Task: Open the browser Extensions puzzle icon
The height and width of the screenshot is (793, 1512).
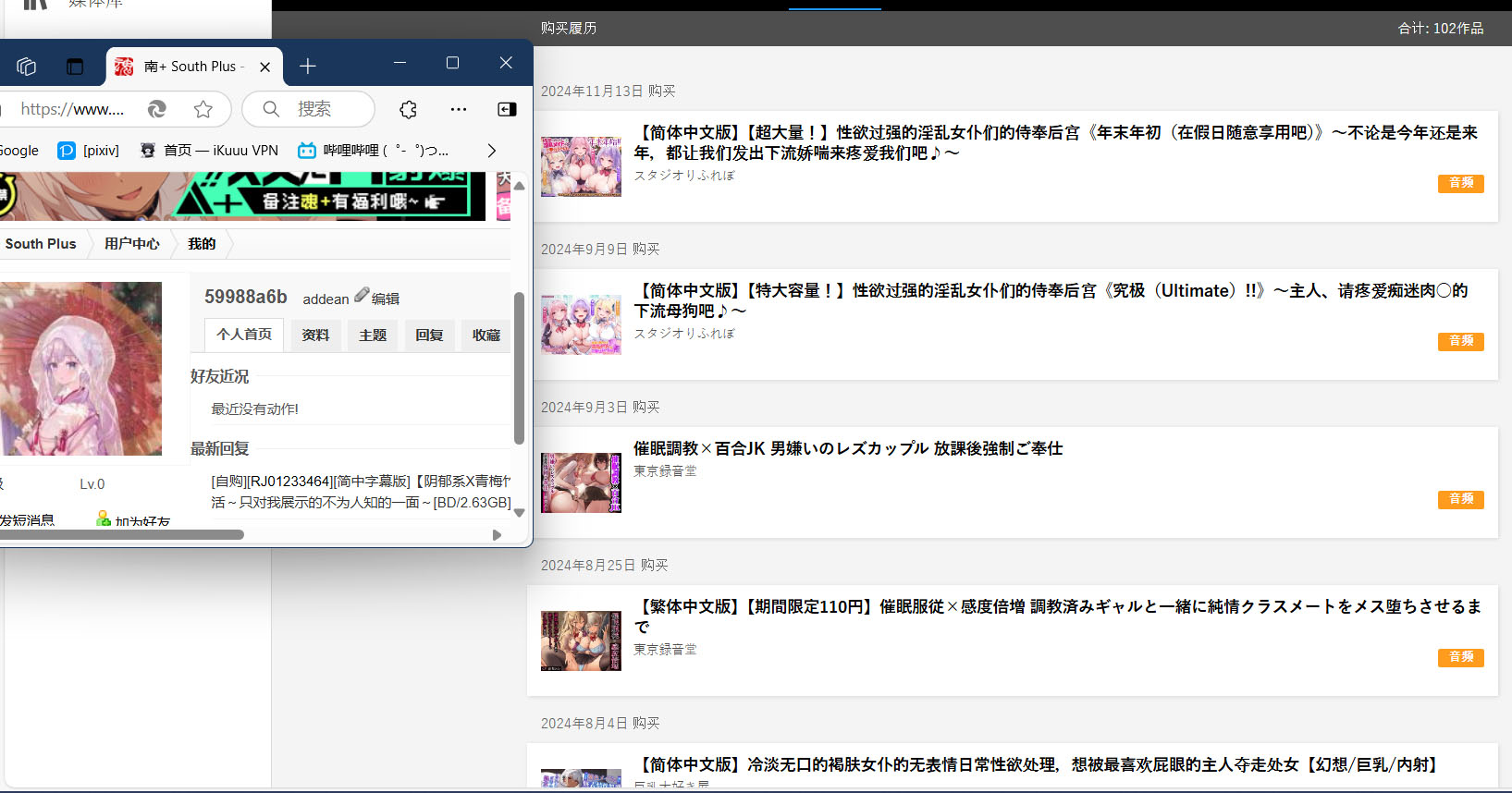Action: click(x=408, y=109)
